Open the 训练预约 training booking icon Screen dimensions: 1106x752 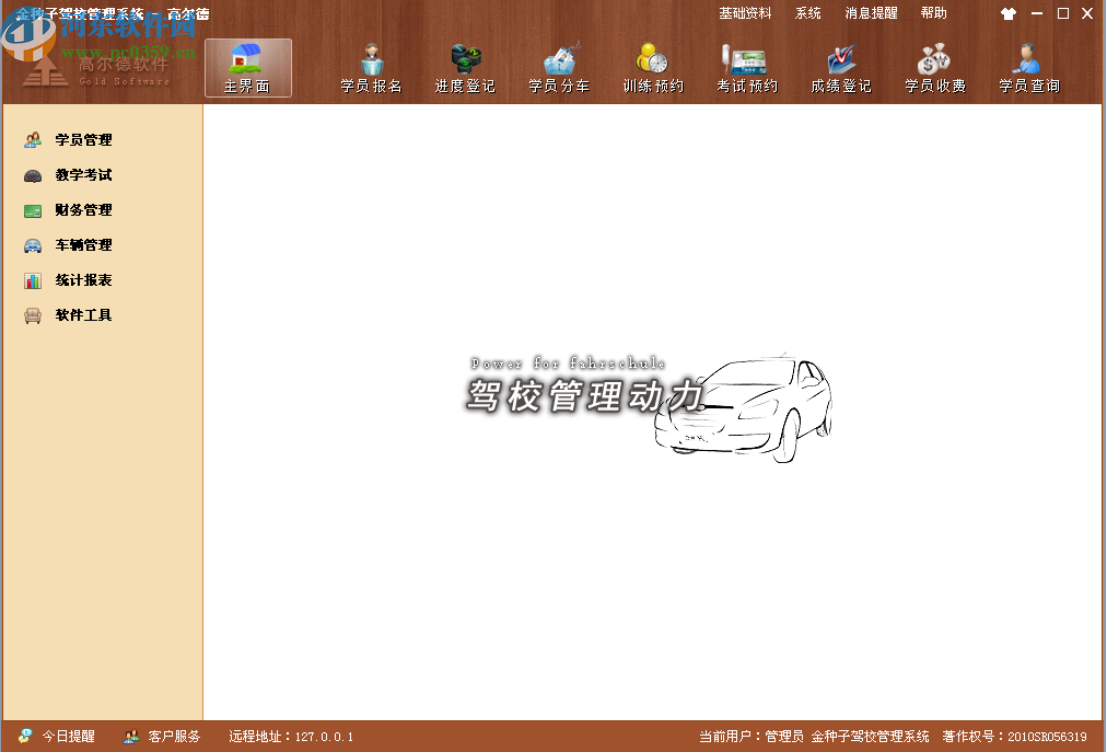coord(653,59)
